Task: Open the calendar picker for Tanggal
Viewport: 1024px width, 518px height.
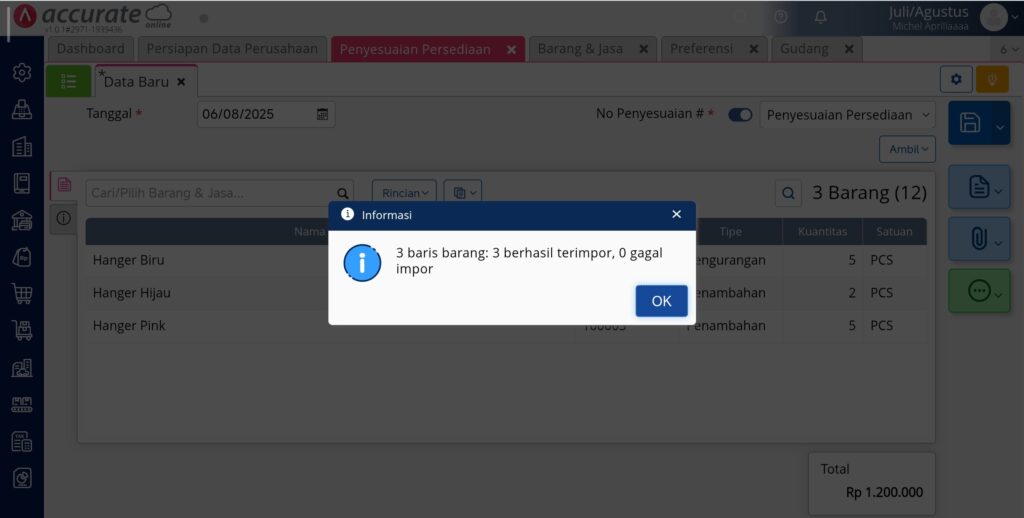Action: click(x=322, y=114)
